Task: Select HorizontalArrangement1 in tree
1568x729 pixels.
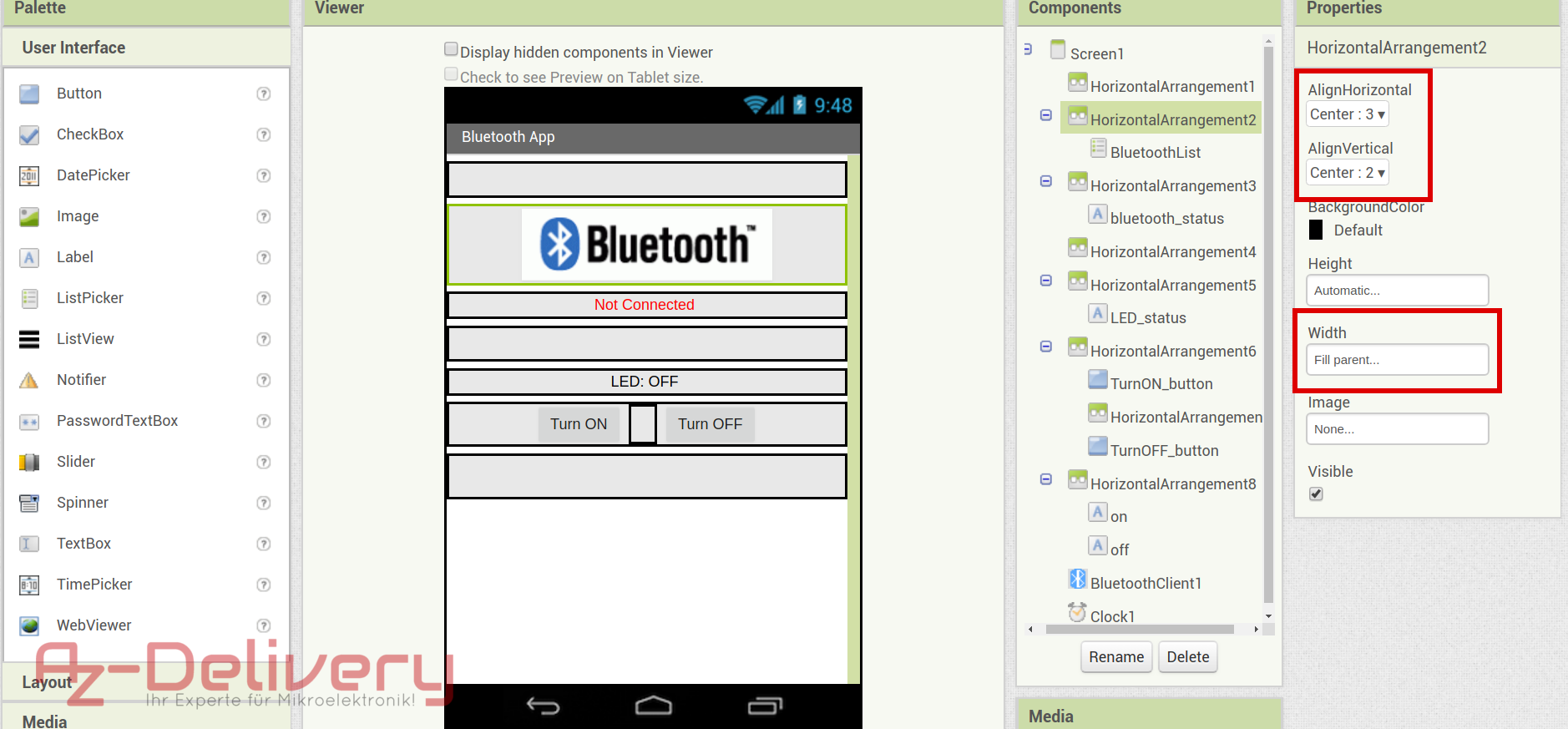Action: pyautogui.click(x=1172, y=86)
